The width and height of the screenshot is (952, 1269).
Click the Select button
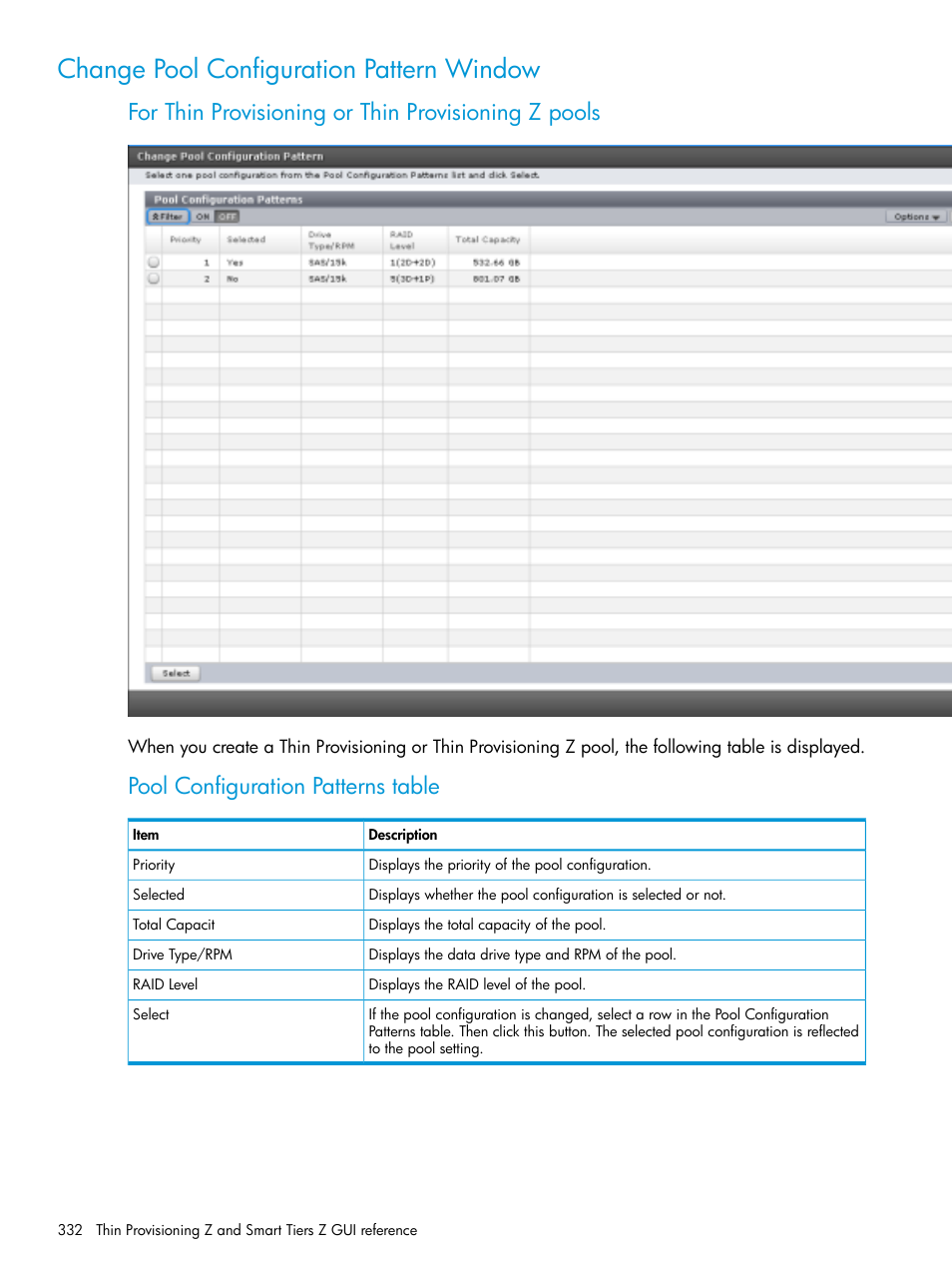[176, 673]
